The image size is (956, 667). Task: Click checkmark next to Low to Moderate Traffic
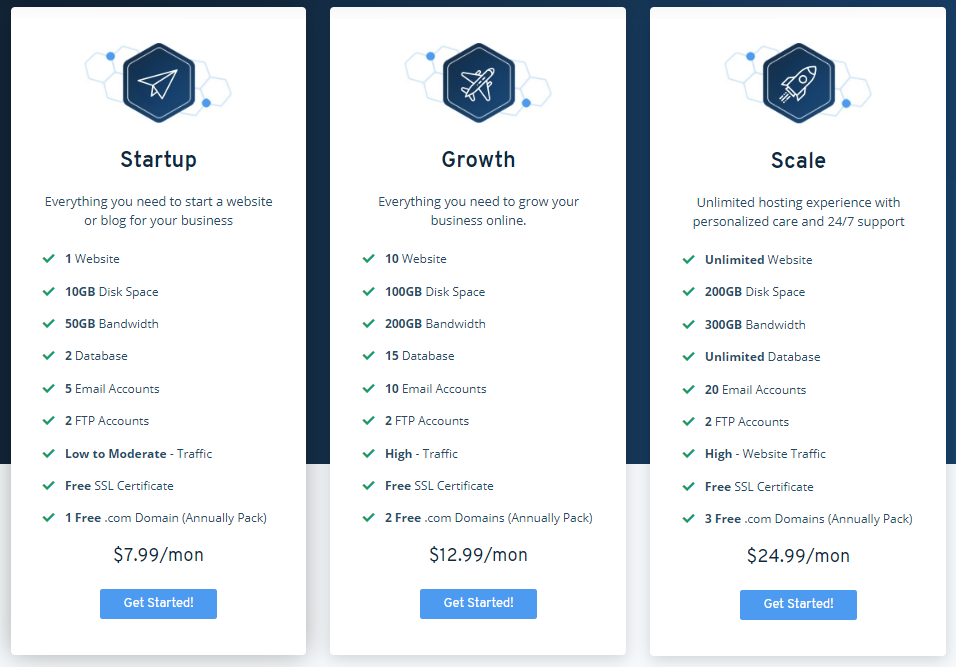[49, 454]
